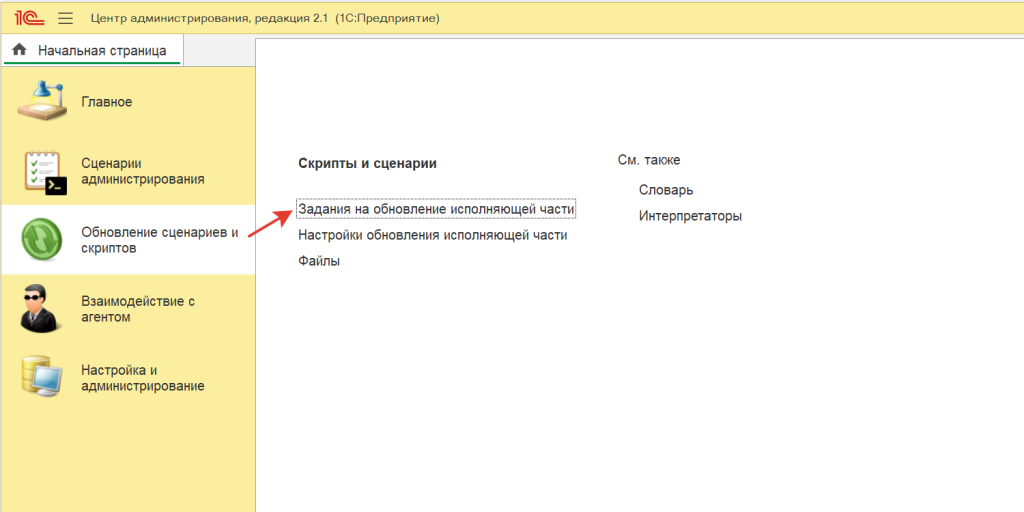
Task: Select the Обновление сценариев и скриптов label
Action: 159,240
